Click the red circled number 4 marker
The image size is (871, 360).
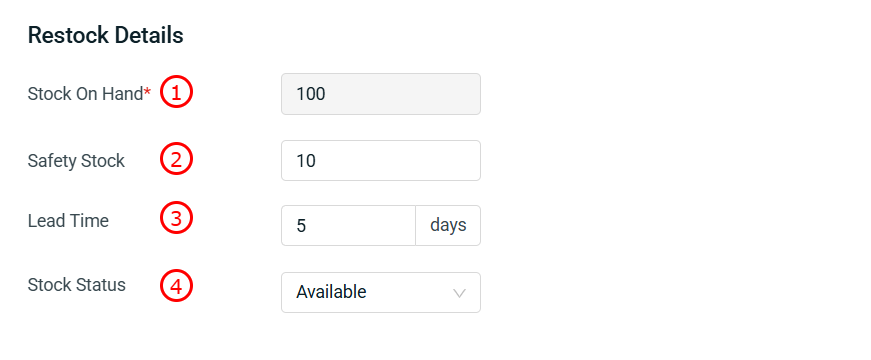[x=177, y=287]
